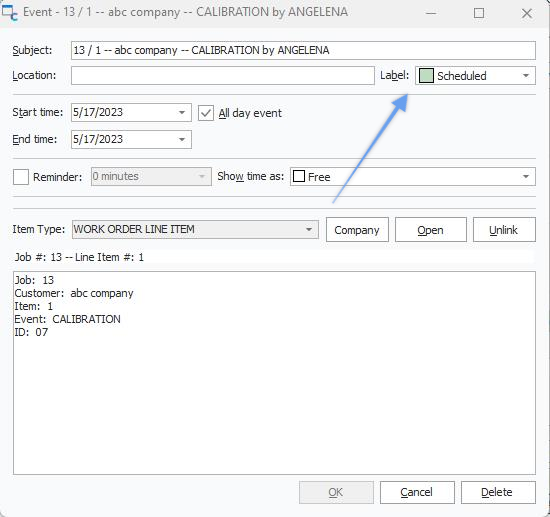Viewport: 550px width, 517px height.
Task: Click the white Free status swatch
Action: 299,176
